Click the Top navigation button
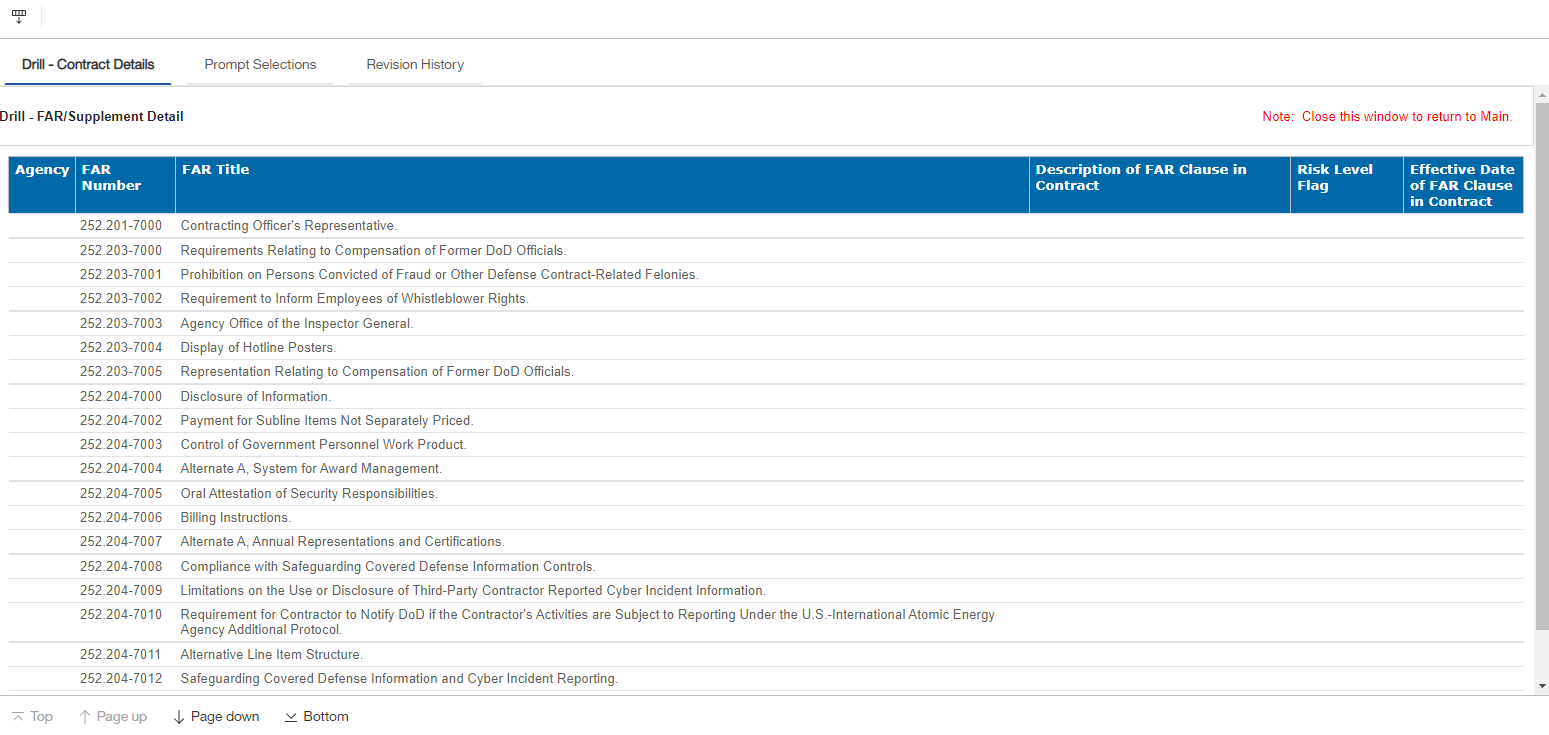Image resolution: width=1549 pixels, height=735 pixels. (32, 716)
